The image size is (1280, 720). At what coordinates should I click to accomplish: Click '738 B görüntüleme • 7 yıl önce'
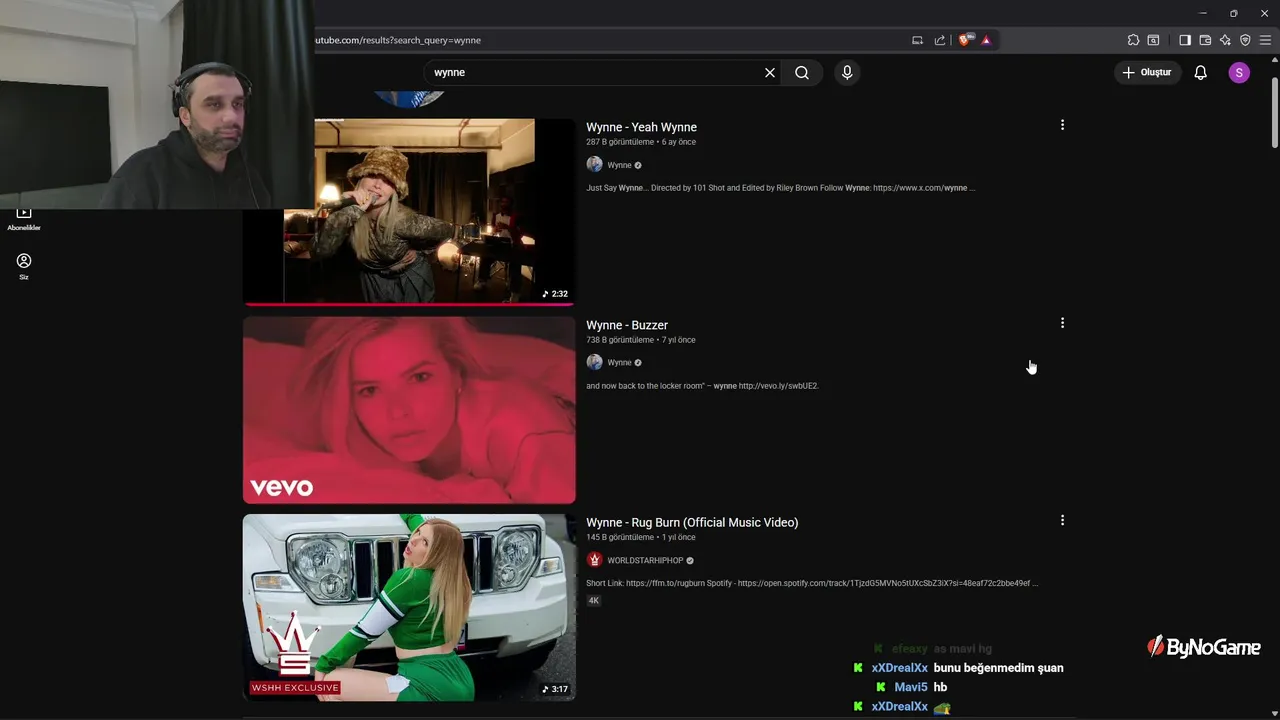641,340
